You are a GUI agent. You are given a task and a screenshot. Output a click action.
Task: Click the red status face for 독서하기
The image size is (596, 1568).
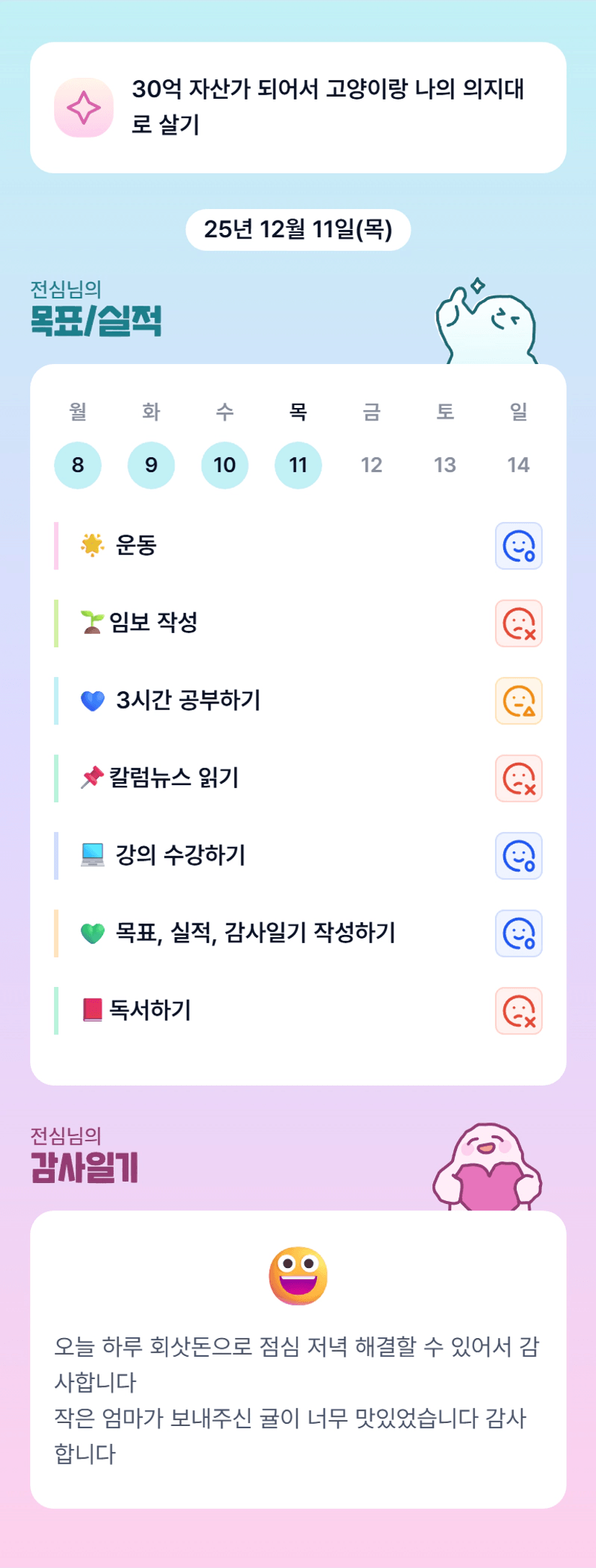coord(518,1011)
